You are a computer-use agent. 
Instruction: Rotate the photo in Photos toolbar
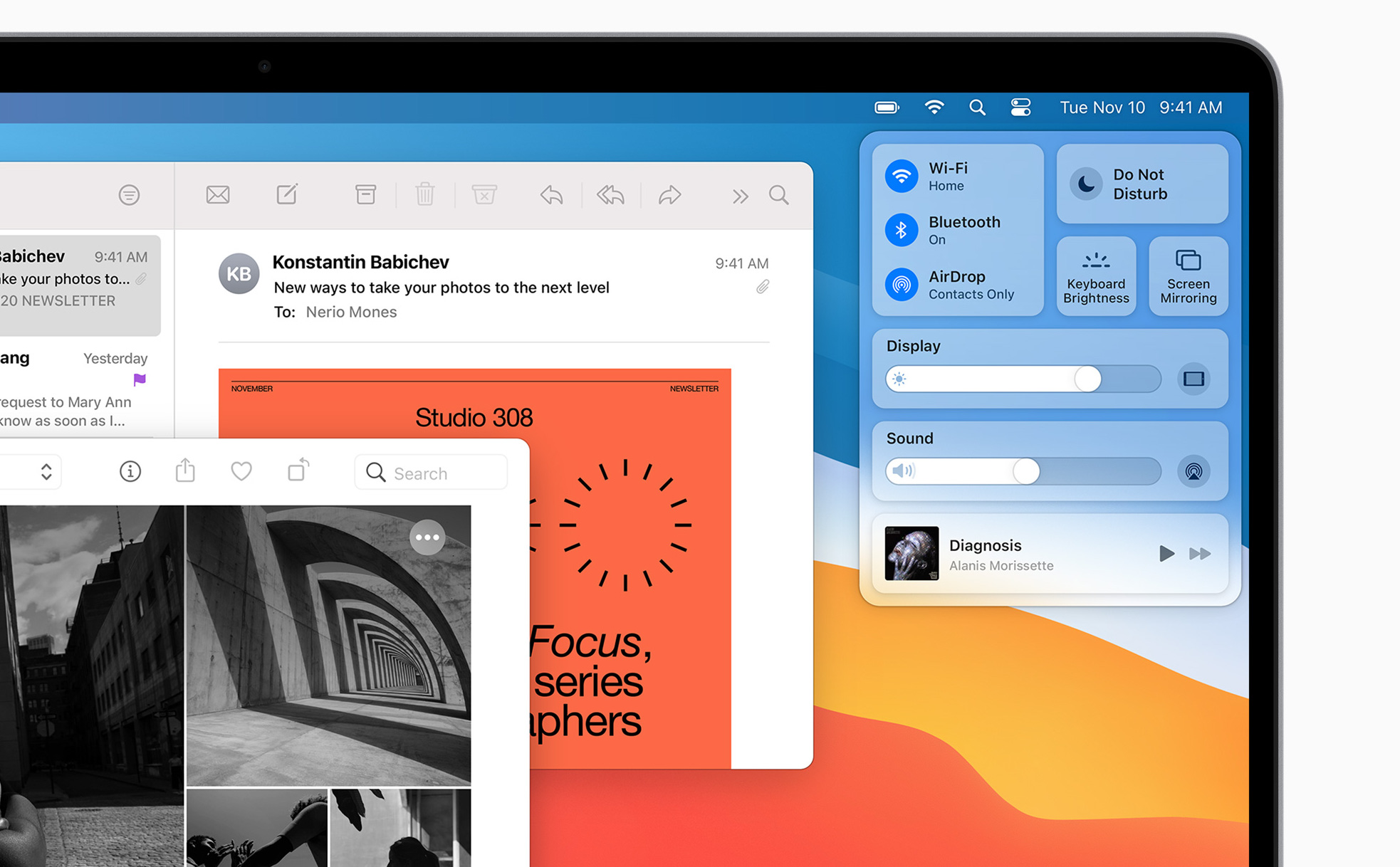point(298,470)
